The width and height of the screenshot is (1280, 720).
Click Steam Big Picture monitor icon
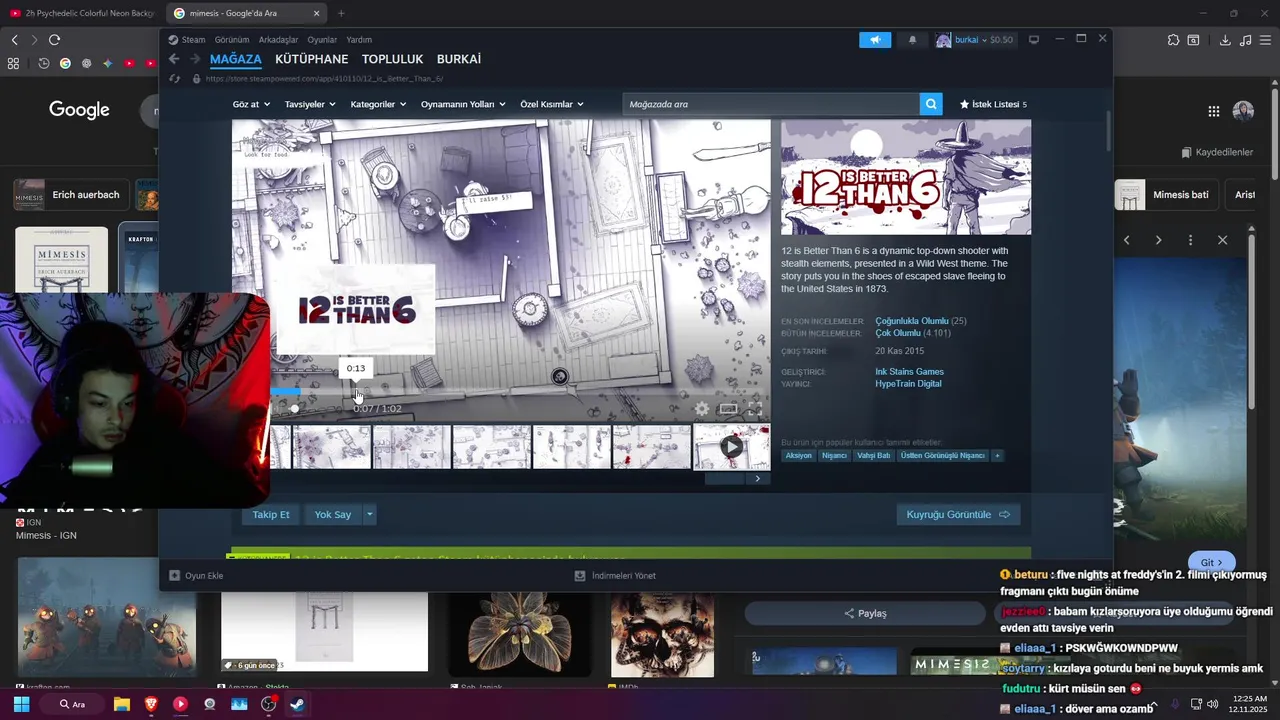pos(1034,39)
